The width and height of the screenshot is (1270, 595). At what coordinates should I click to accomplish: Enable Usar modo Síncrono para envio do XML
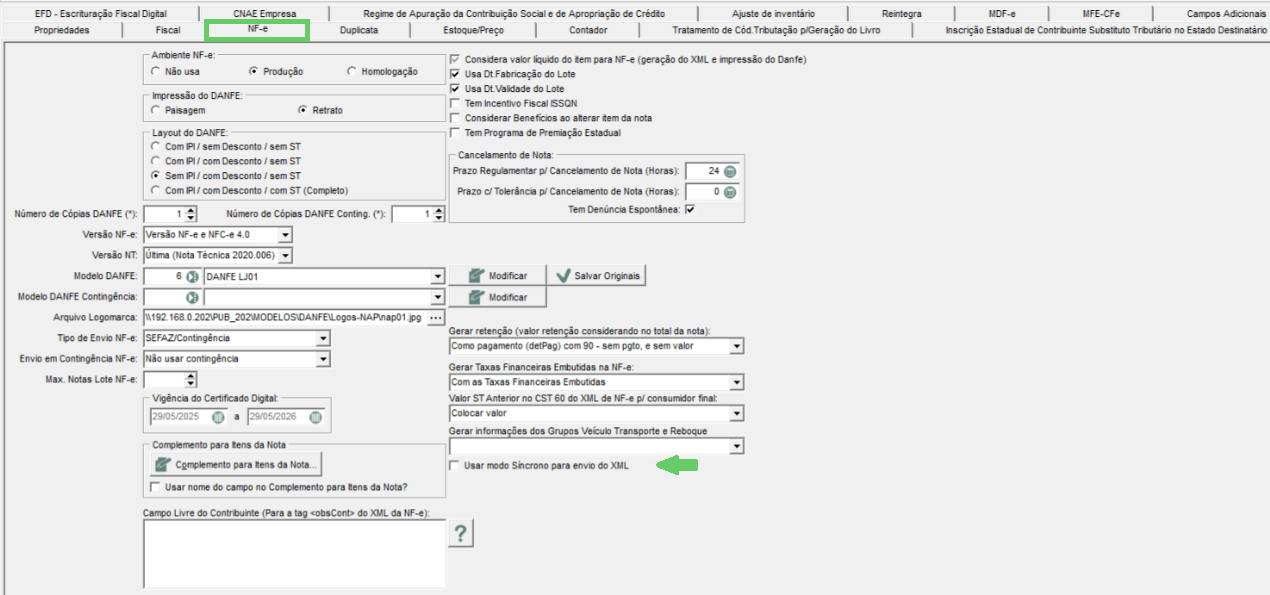[456, 466]
